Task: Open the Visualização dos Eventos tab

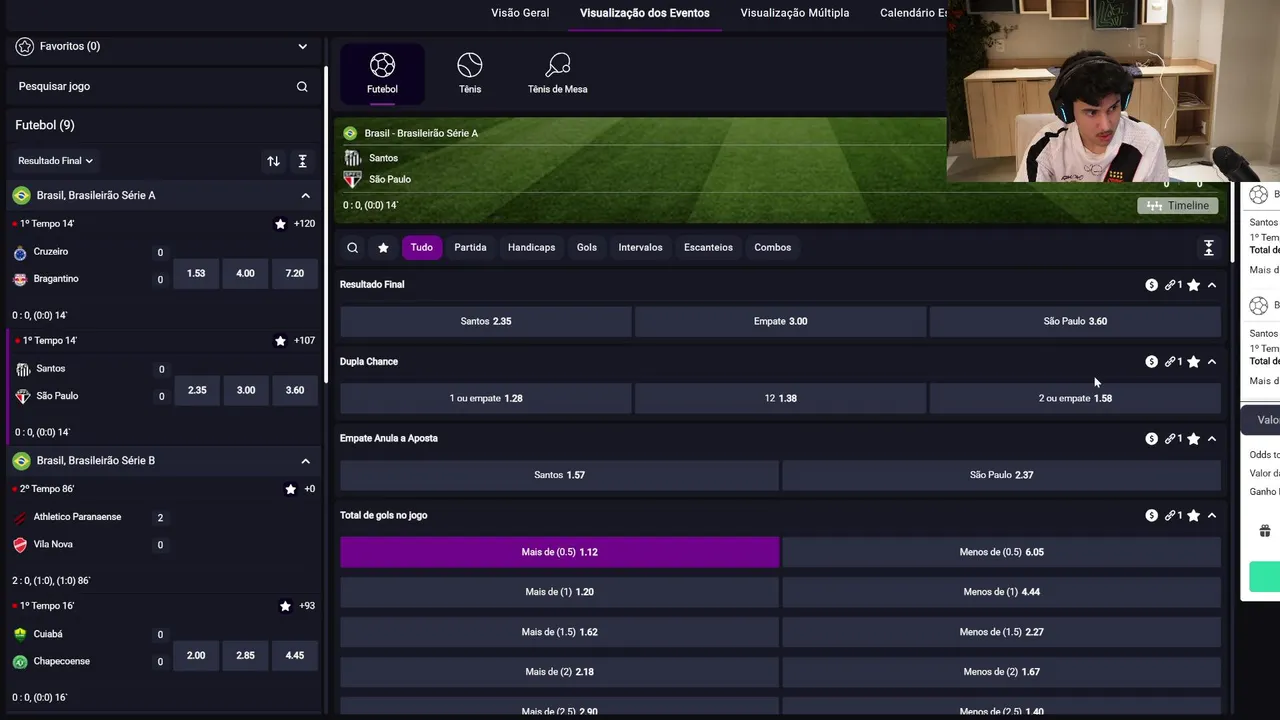Action: coord(645,13)
